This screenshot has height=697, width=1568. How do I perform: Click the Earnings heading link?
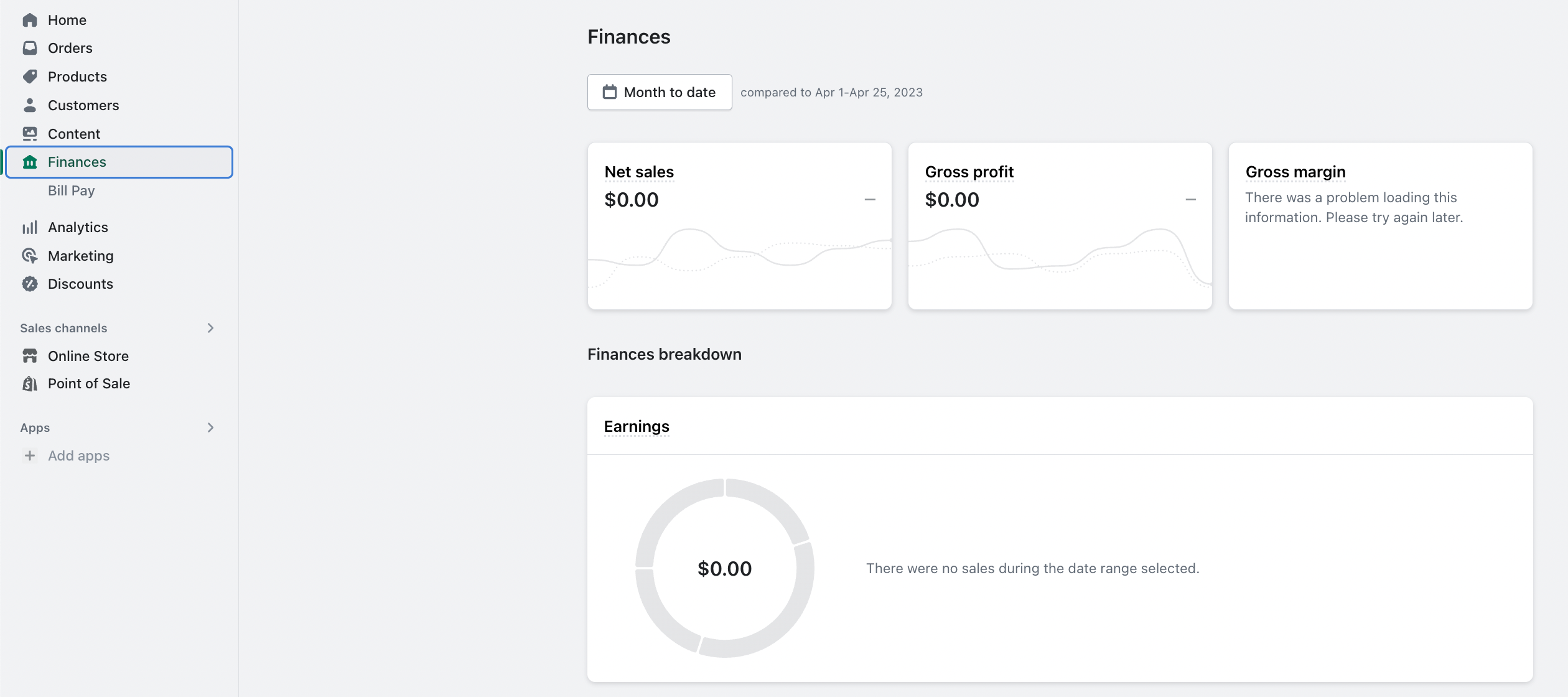tap(637, 426)
